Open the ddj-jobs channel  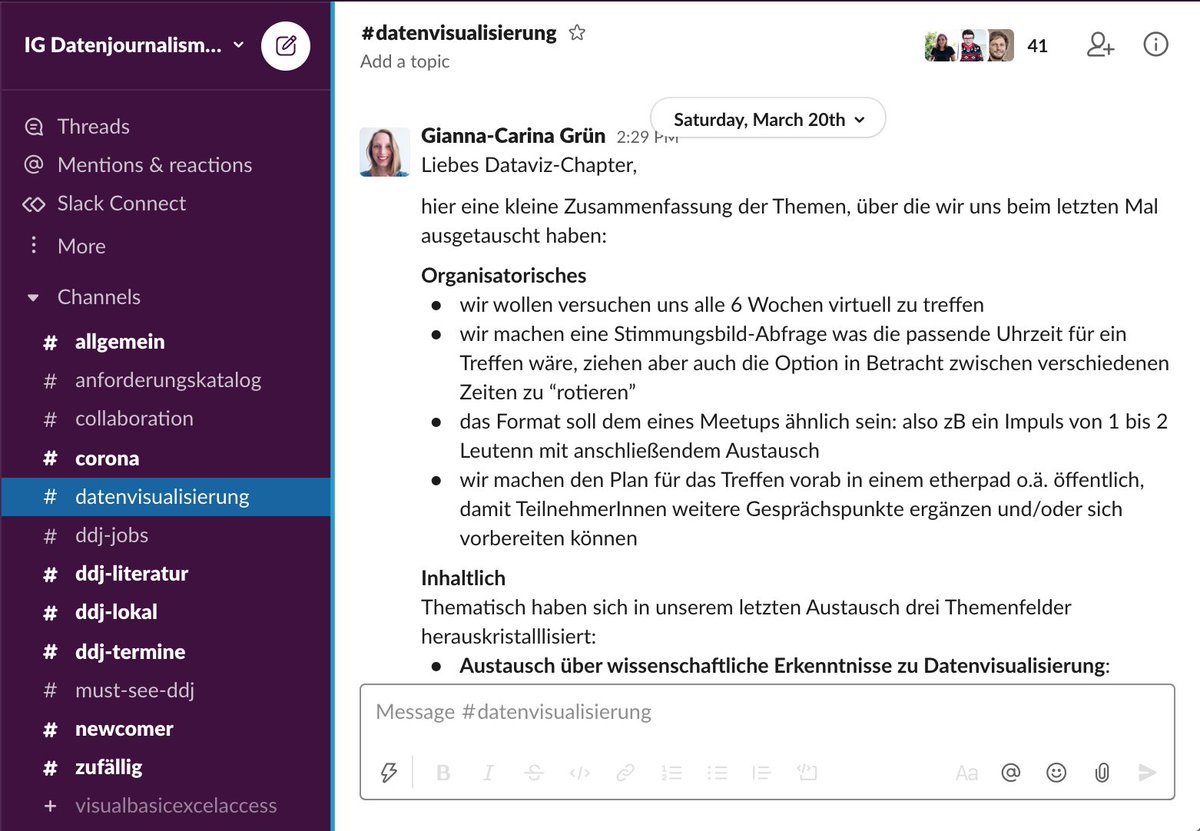point(111,535)
